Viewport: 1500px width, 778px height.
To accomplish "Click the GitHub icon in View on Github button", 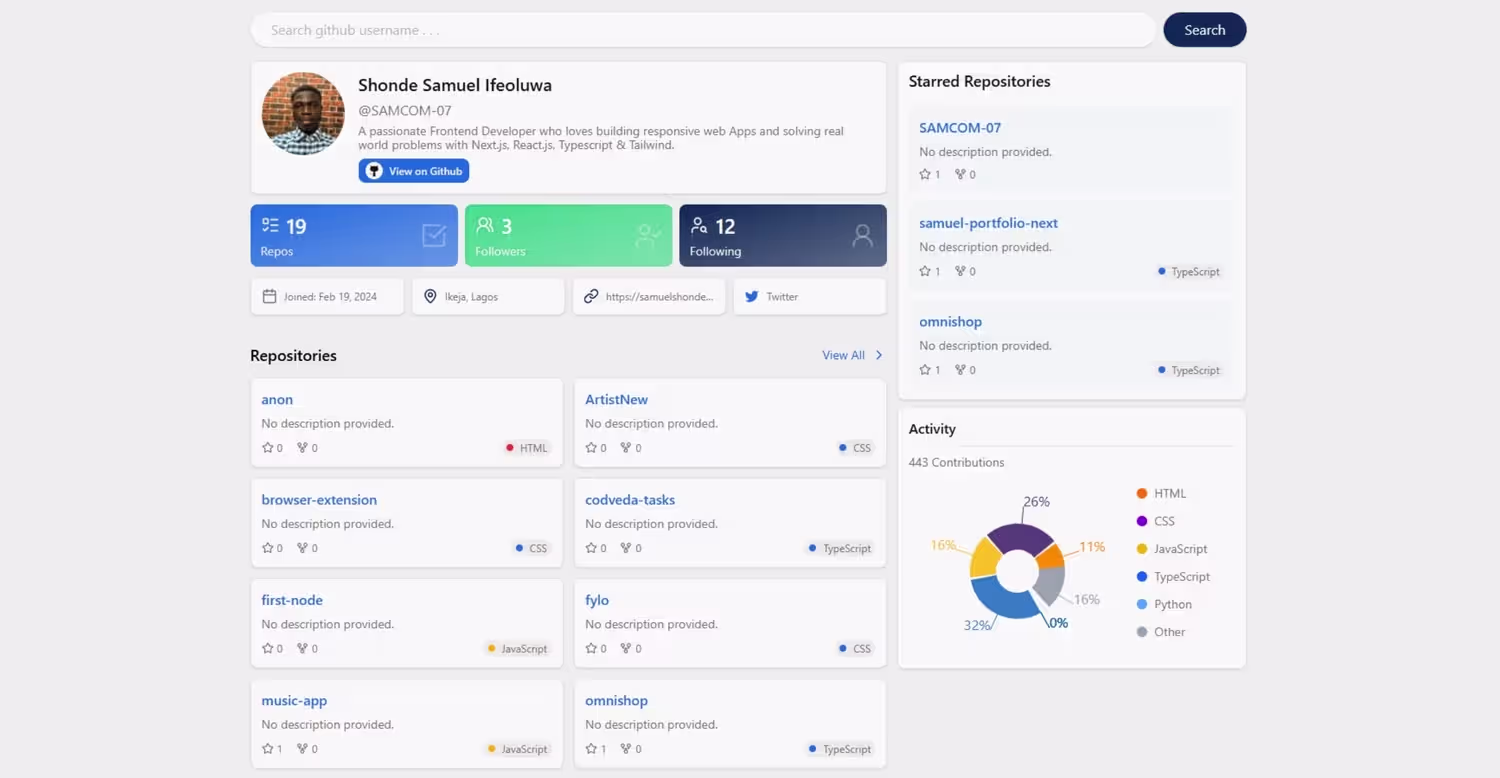I will pyautogui.click(x=374, y=171).
